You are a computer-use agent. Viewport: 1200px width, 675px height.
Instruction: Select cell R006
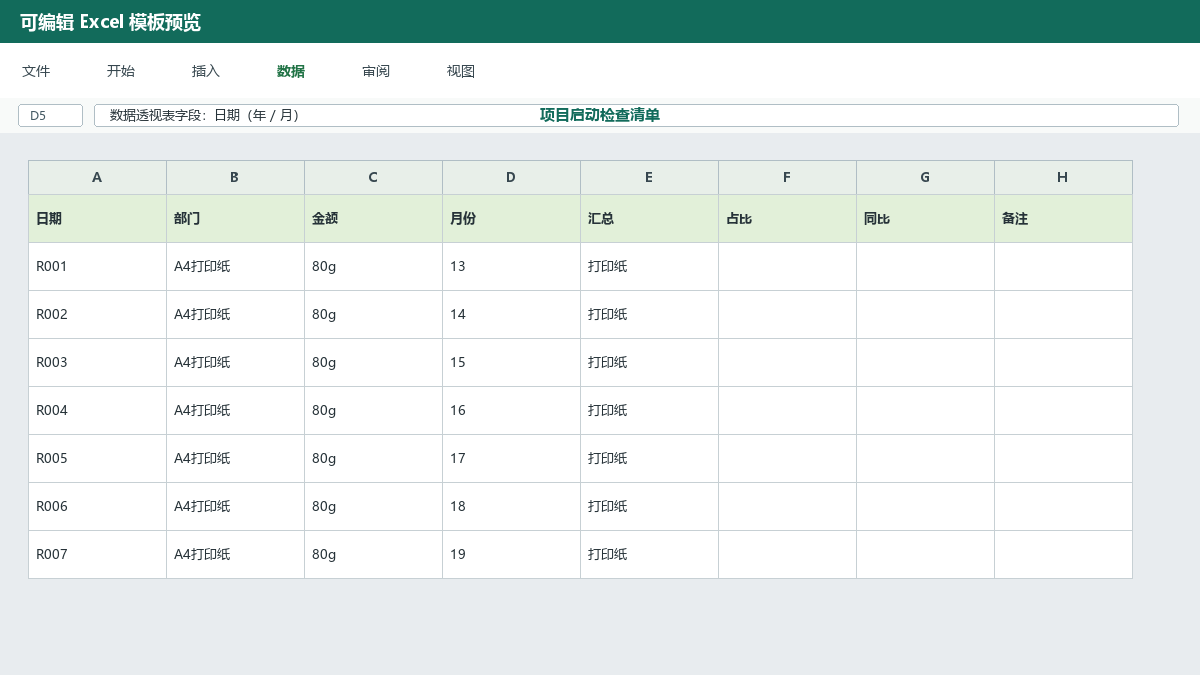pyautogui.click(x=97, y=506)
